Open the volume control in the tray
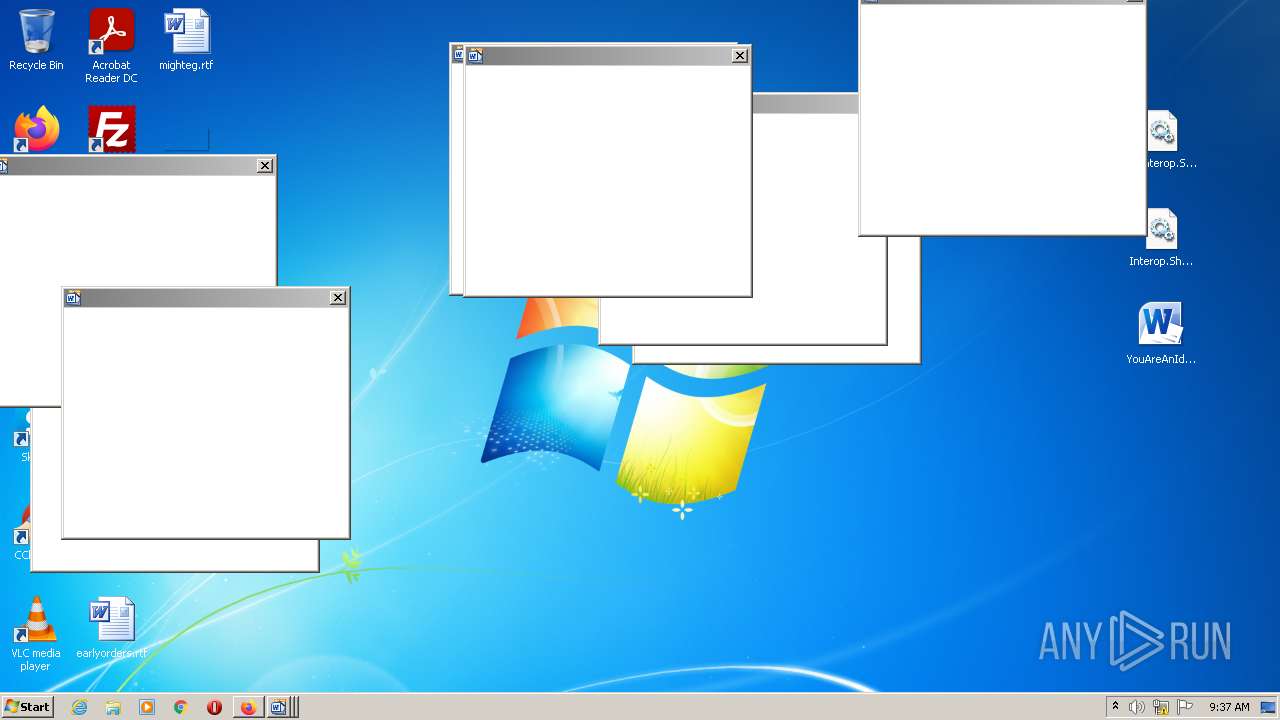Image resolution: width=1280 pixels, height=720 pixels. (1137, 707)
